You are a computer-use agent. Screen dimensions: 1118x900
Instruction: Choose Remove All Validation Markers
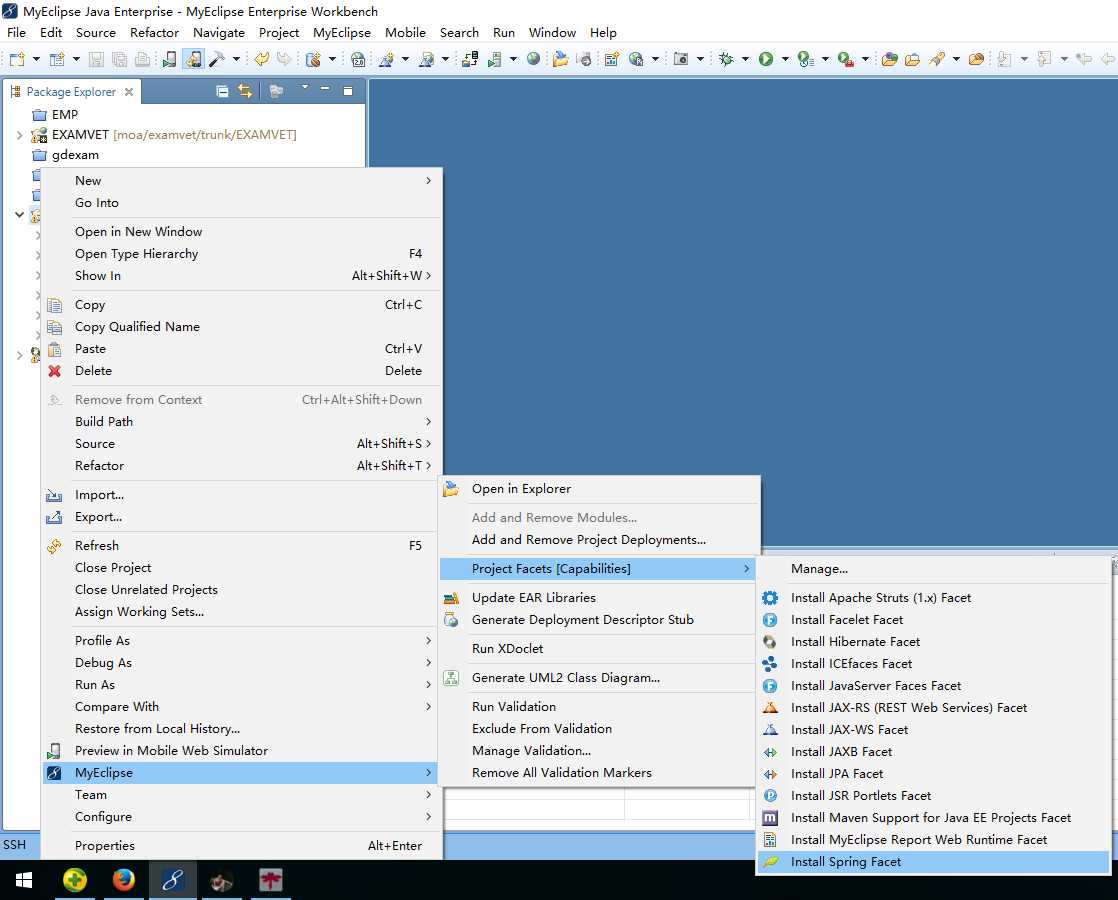[x=600, y=772]
